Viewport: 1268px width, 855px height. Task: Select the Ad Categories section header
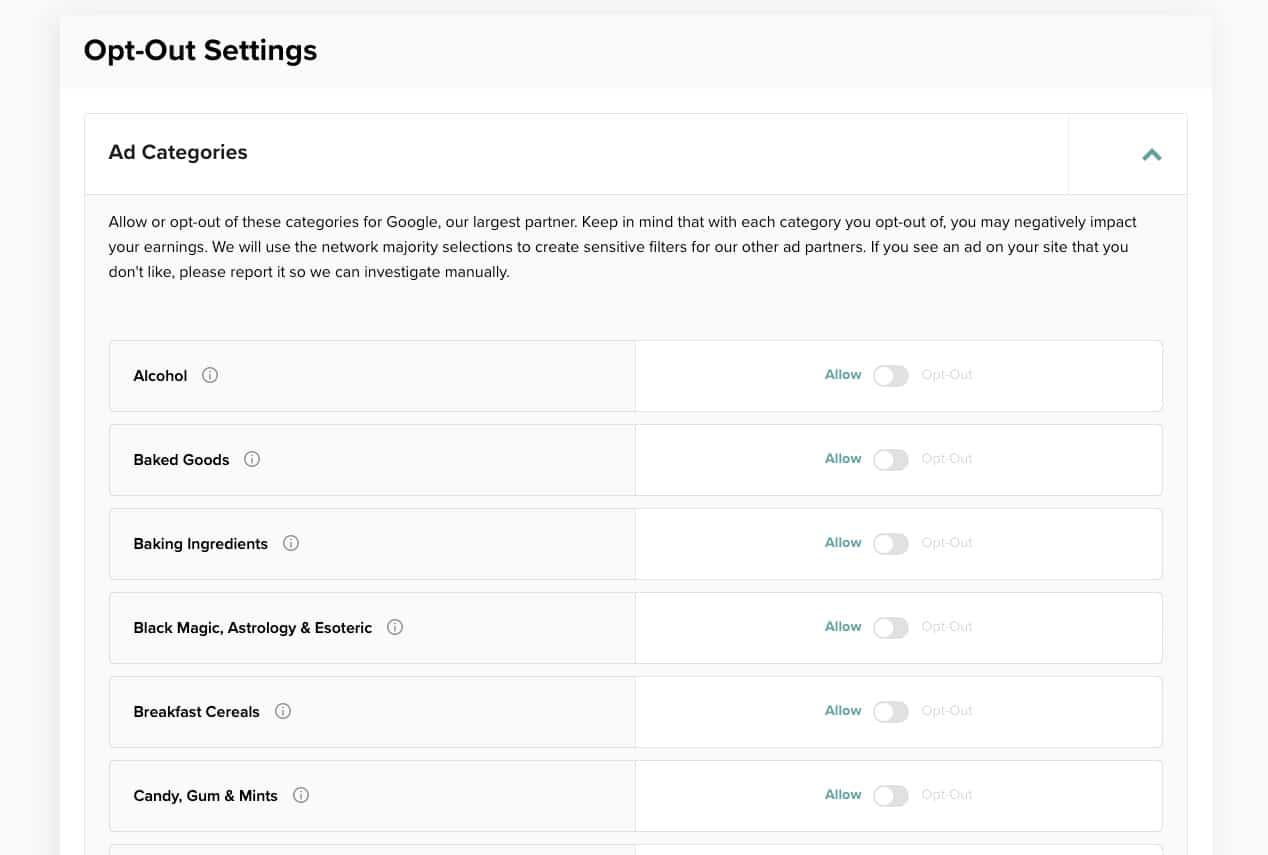coord(178,152)
